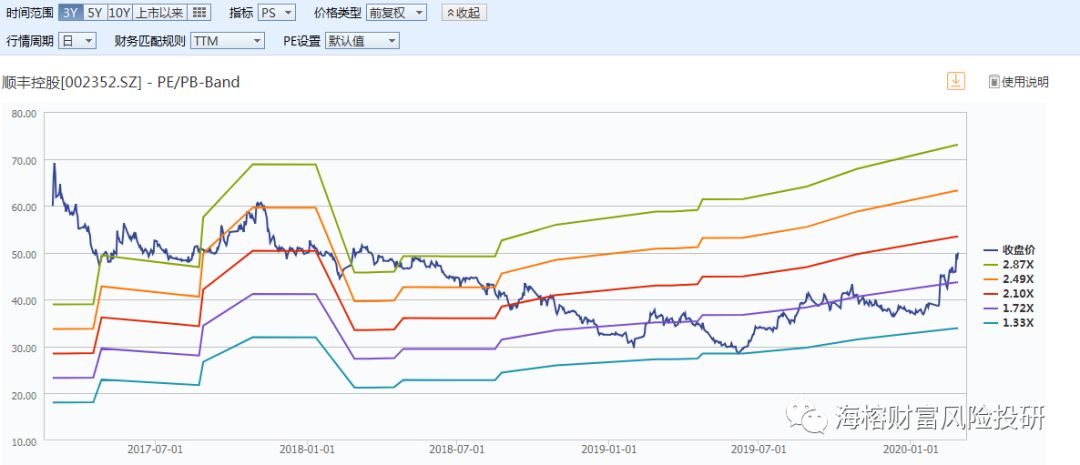
Task: Select the 上市以来 time range
Action: click(159, 12)
